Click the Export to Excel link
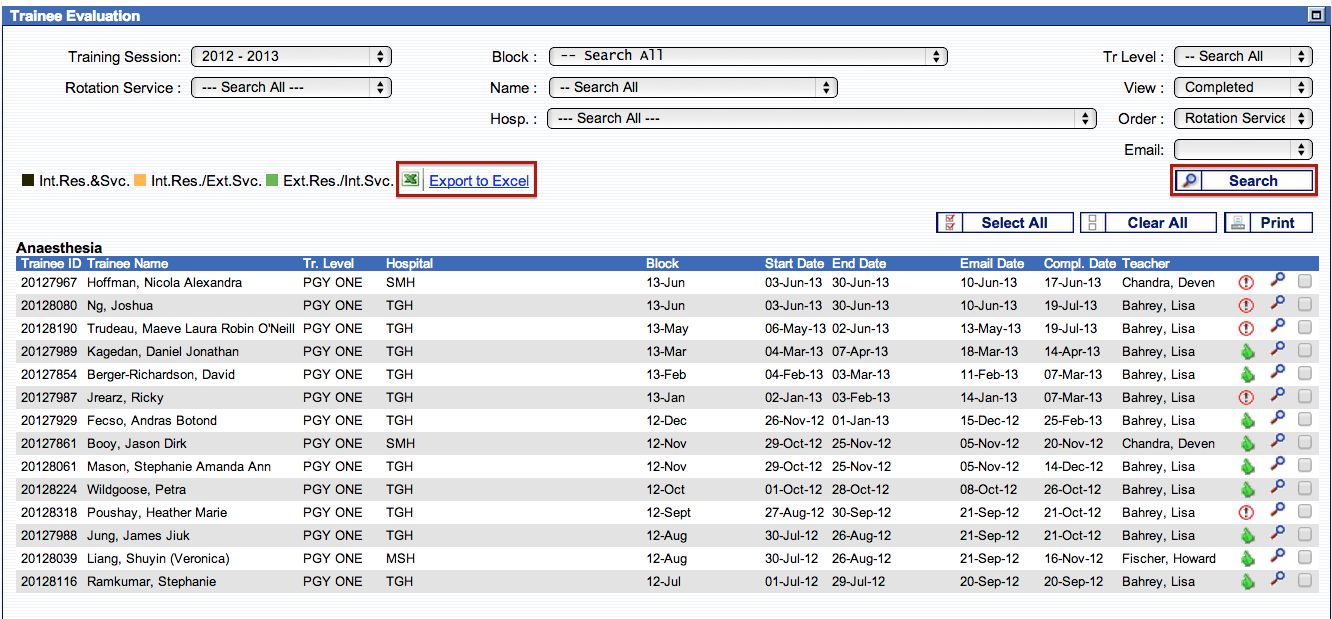The image size is (1332, 619). click(479, 181)
